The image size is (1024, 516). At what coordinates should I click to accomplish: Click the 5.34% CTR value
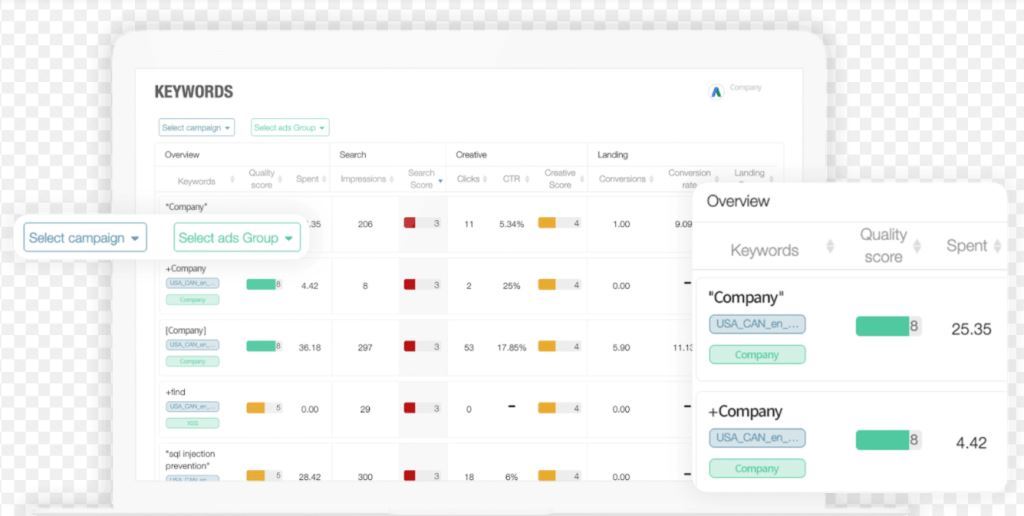pyautogui.click(x=511, y=224)
